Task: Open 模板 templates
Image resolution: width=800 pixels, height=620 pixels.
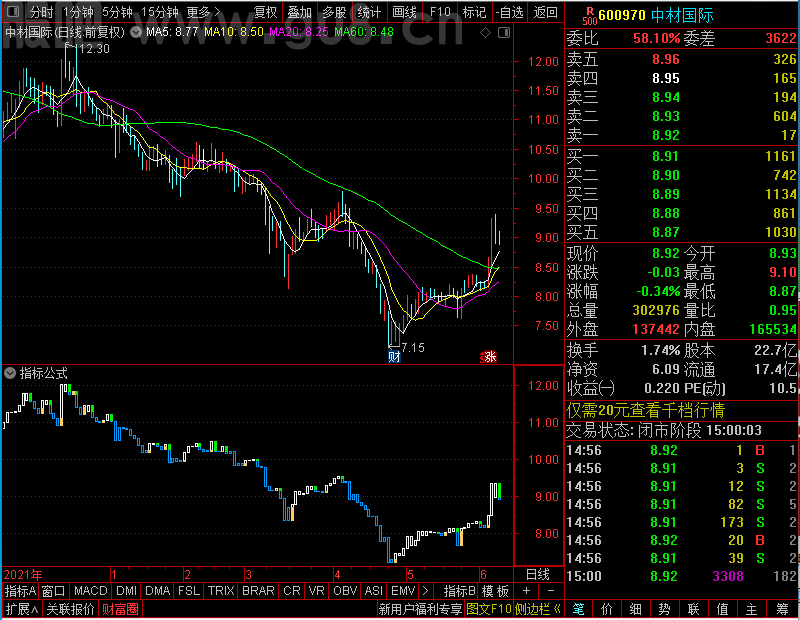Action: pyautogui.click(x=495, y=591)
